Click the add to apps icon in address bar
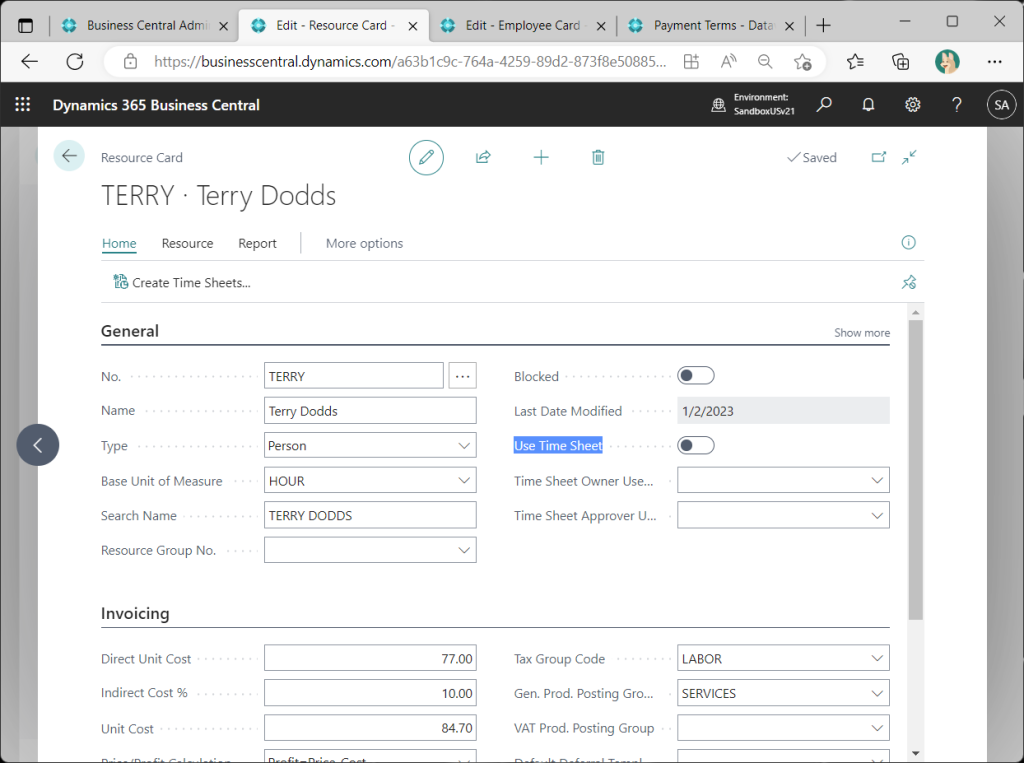 pos(691,62)
